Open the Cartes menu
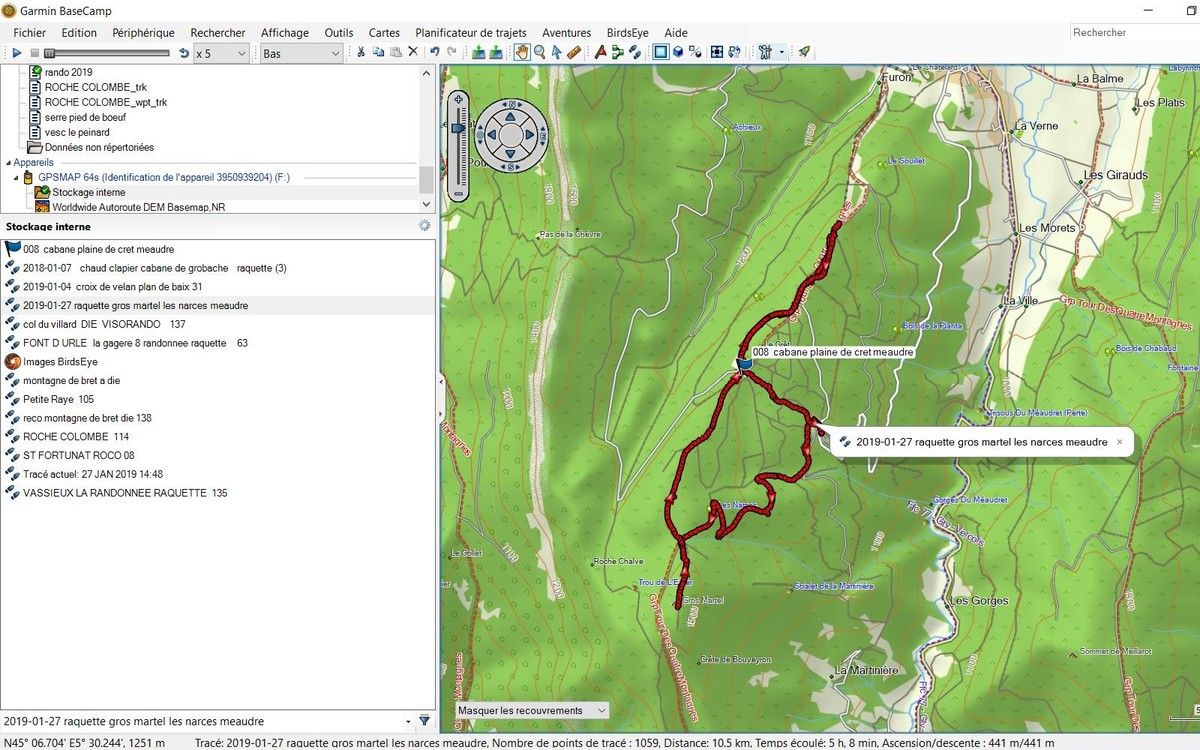The height and width of the screenshot is (750, 1200). (x=384, y=32)
